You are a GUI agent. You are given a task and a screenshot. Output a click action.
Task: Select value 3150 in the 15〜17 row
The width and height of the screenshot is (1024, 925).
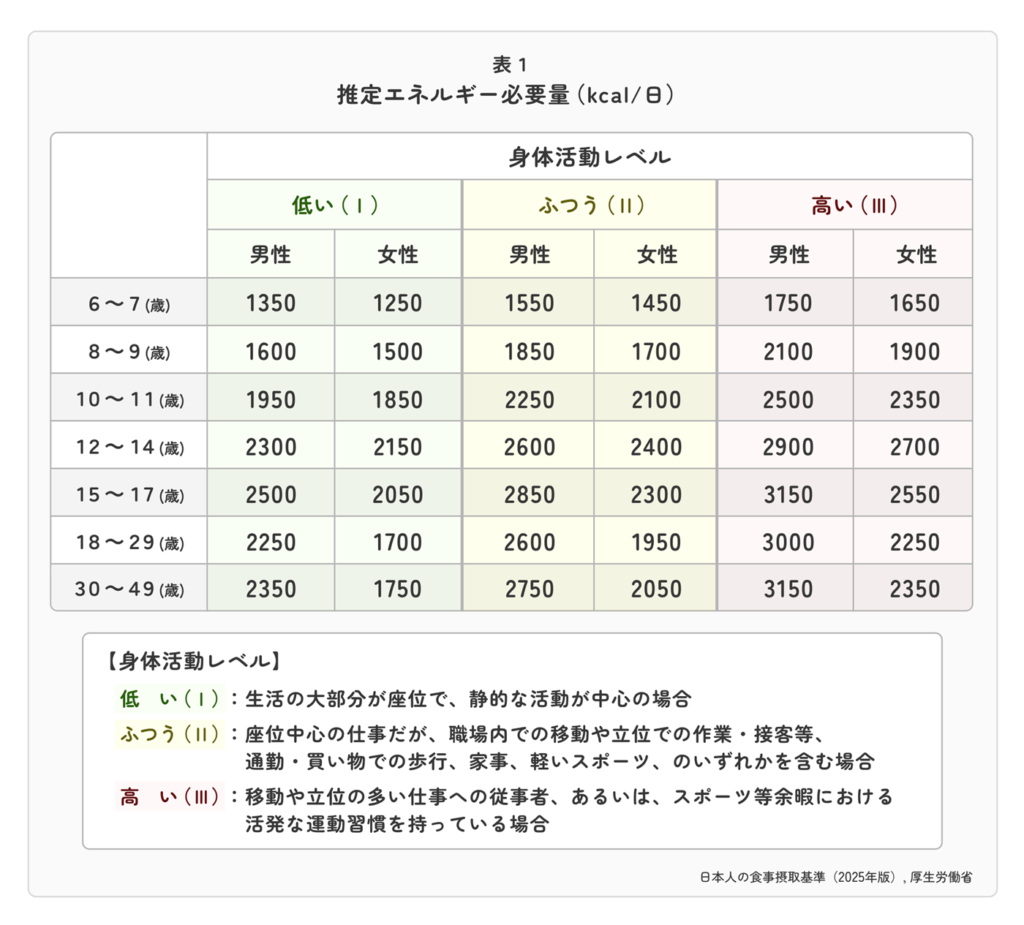(x=788, y=495)
